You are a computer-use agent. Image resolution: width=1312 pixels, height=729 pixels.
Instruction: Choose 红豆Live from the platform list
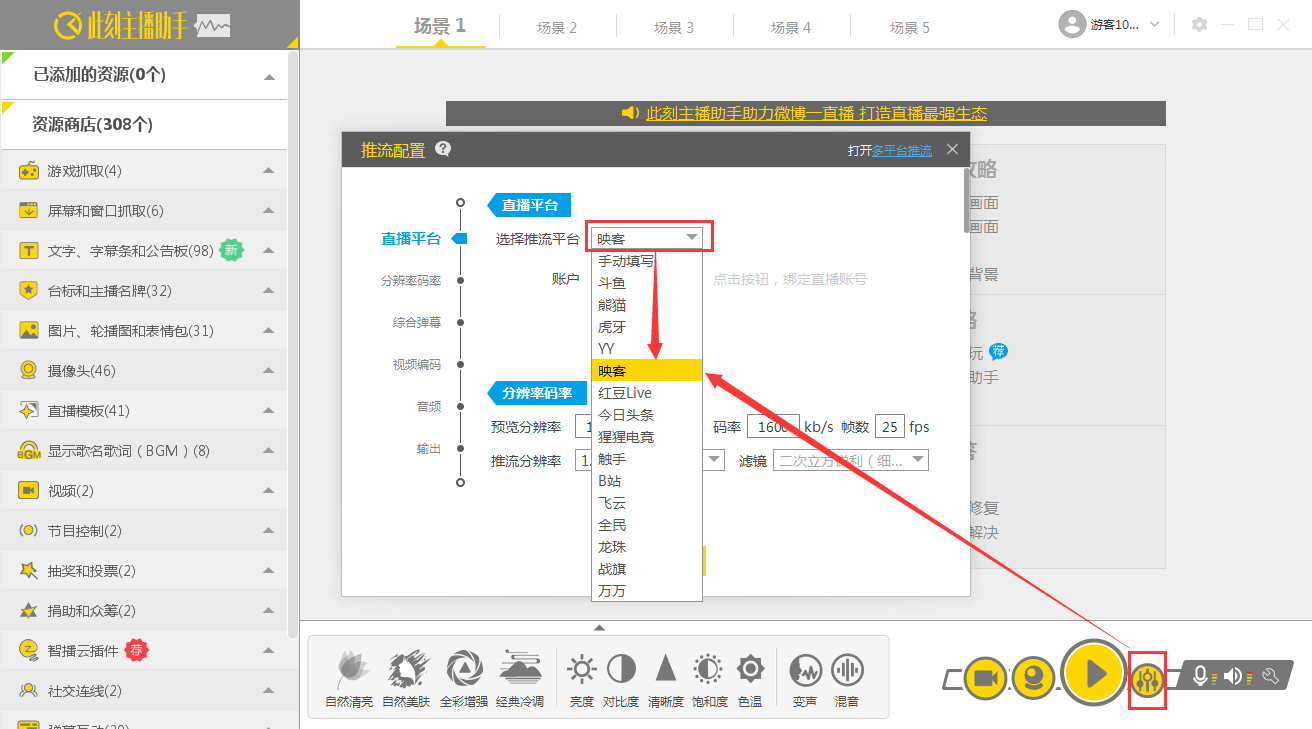[647, 393]
